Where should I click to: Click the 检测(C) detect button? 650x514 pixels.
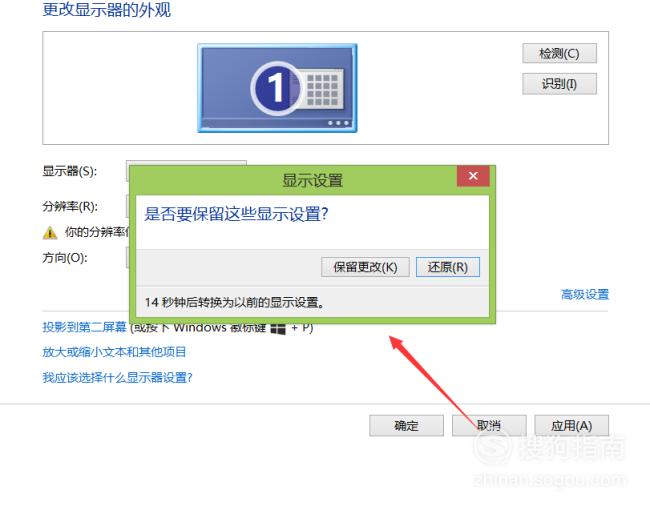[559, 53]
